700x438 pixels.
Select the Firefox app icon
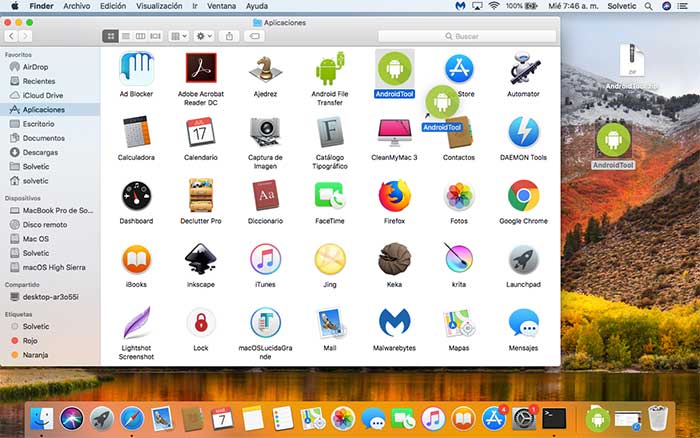pyautogui.click(x=394, y=196)
